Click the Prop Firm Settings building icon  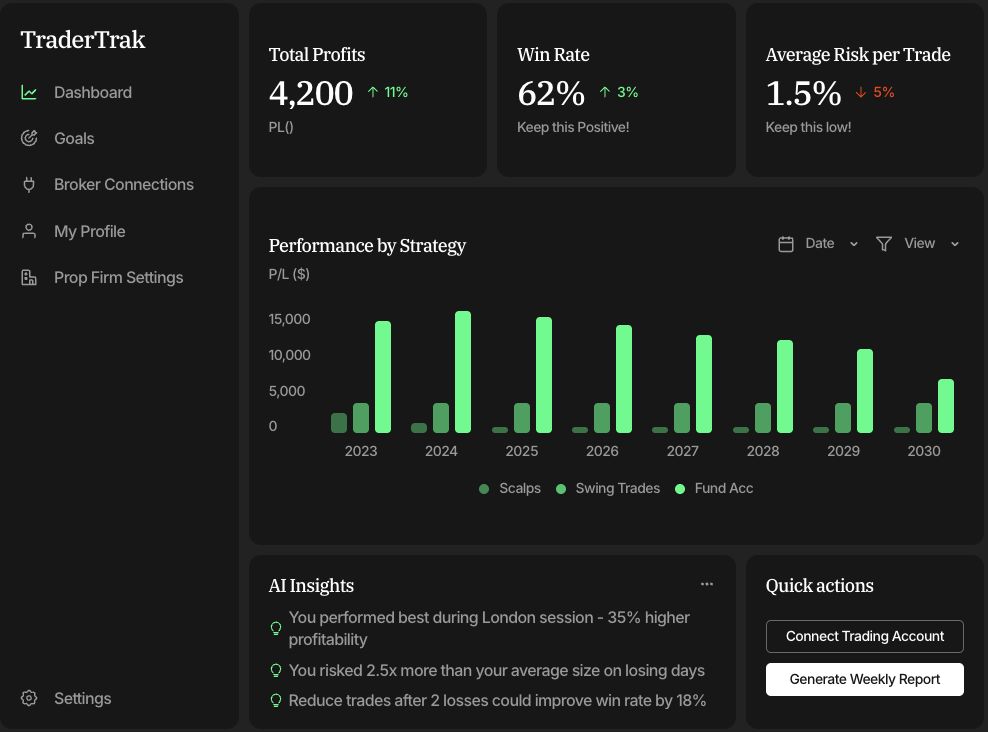pyautogui.click(x=29, y=277)
